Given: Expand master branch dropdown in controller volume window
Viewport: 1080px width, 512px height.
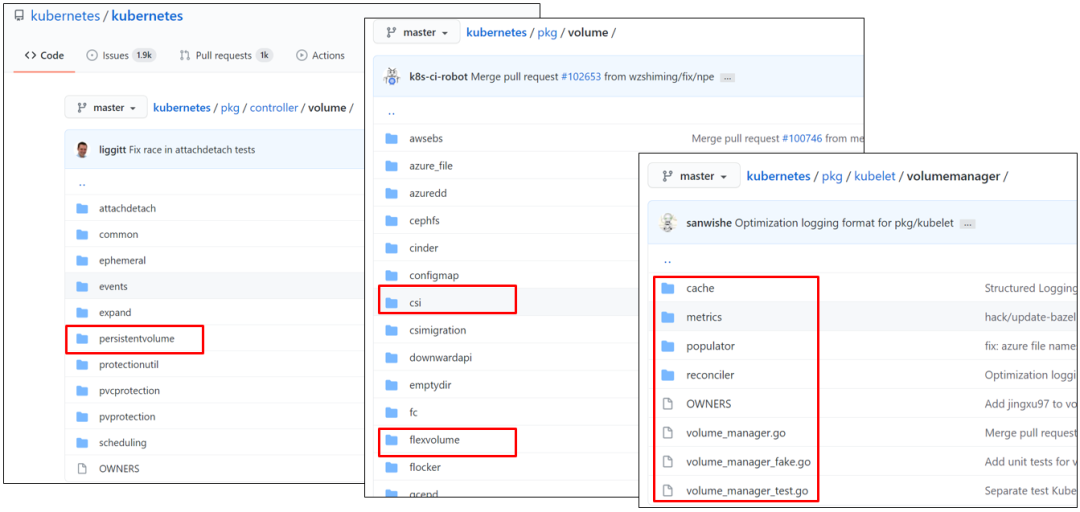Looking at the screenshot, I should coord(106,107).
